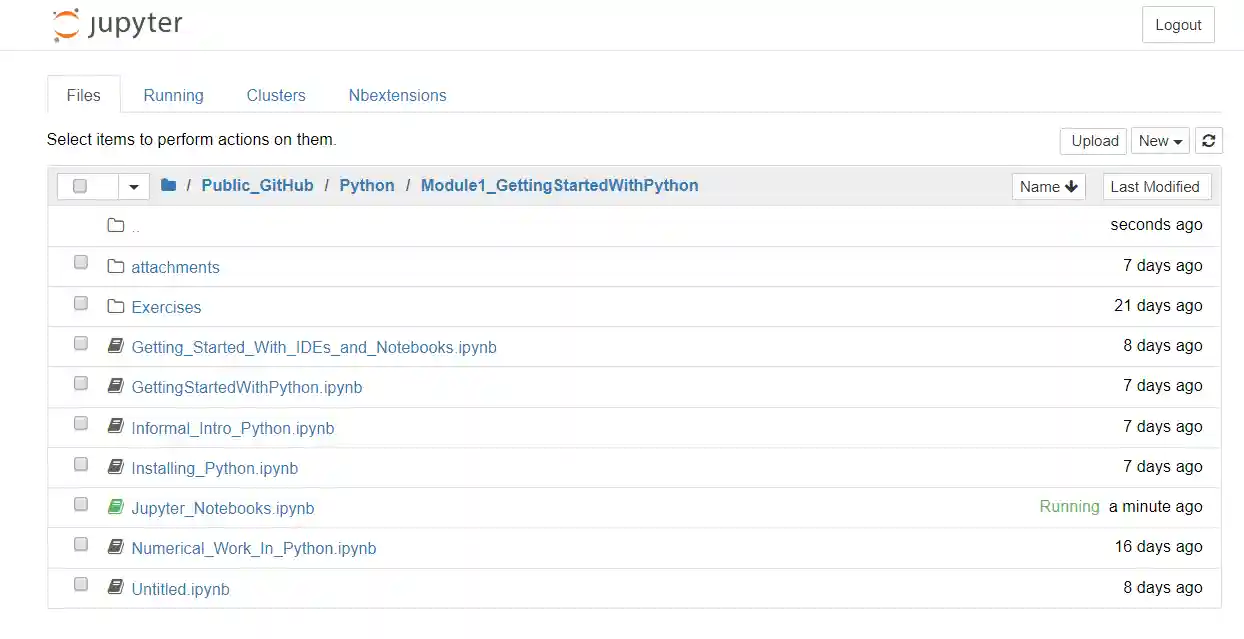Click the Jupyter logo
This screenshot has height=639, width=1244.
click(116, 23)
